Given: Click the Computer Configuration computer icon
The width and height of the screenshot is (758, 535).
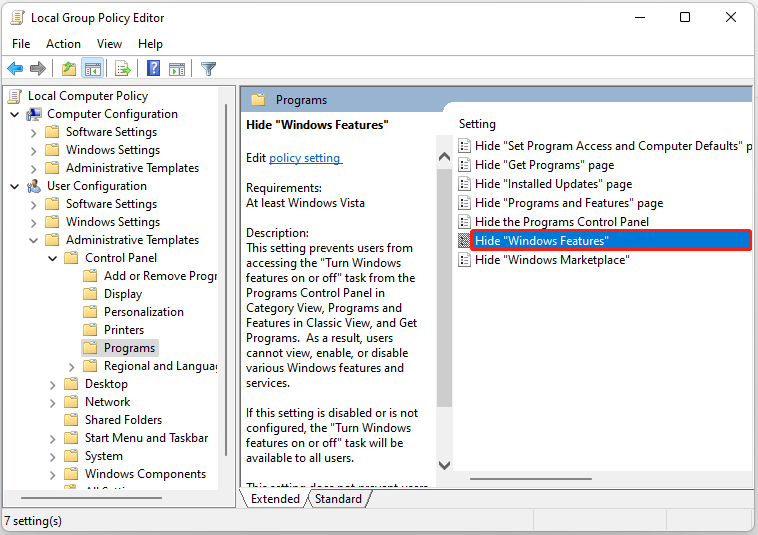Looking at the screenshot, I should coord(34,114).
